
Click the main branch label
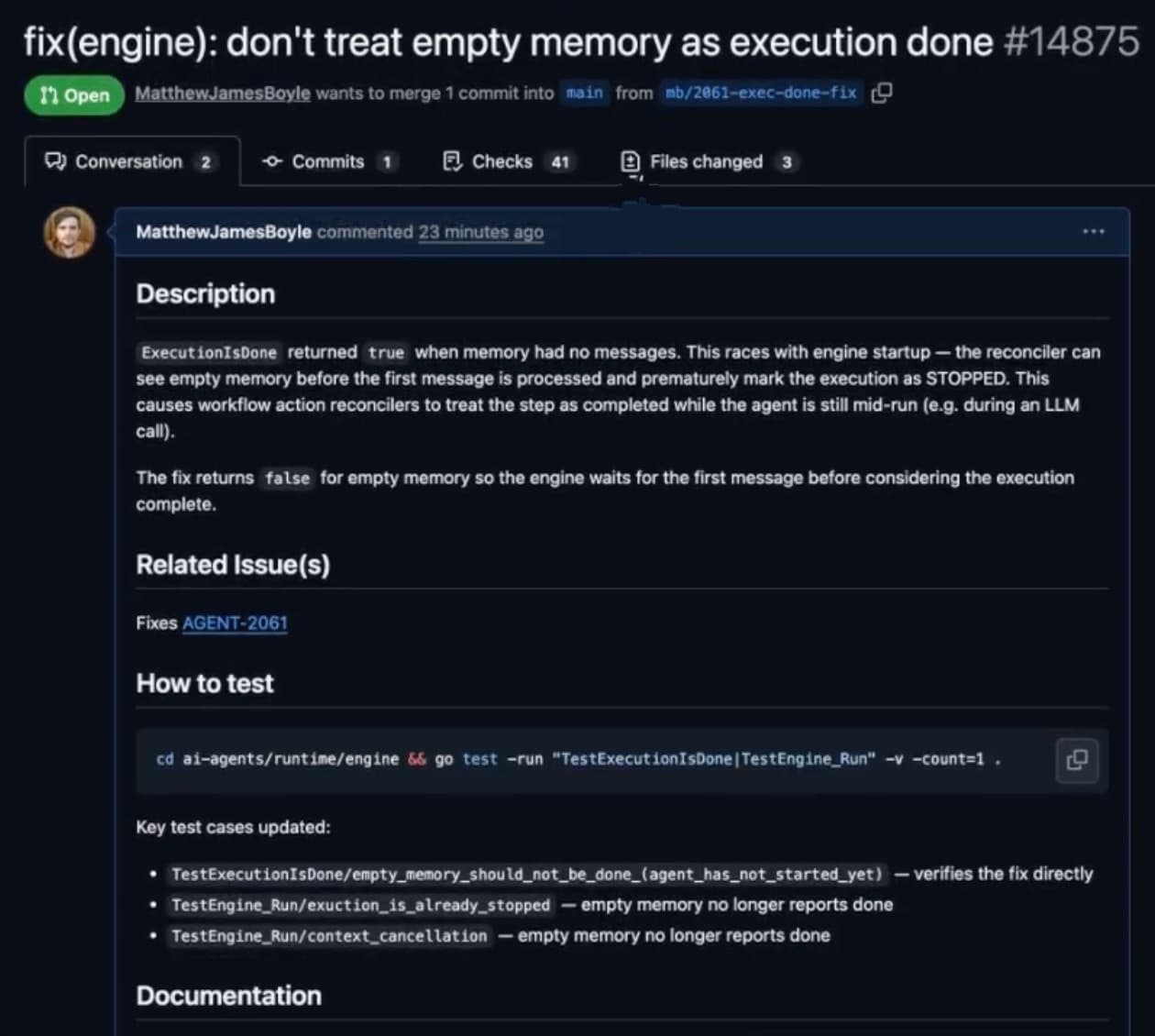(584, 93)
